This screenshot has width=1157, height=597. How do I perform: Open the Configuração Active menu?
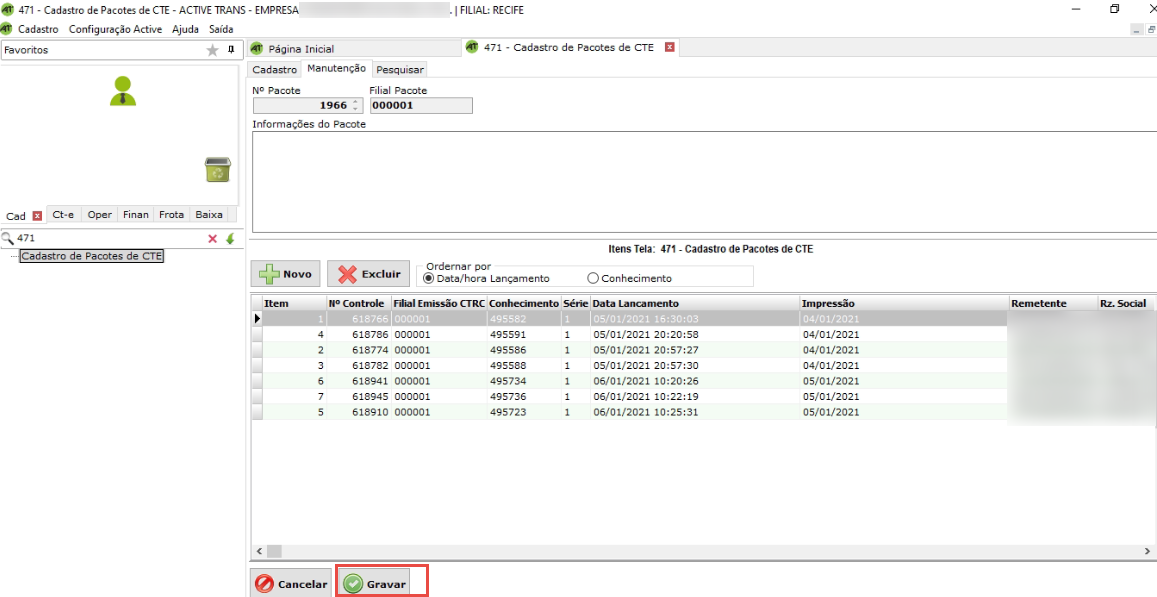pos(115,29)
